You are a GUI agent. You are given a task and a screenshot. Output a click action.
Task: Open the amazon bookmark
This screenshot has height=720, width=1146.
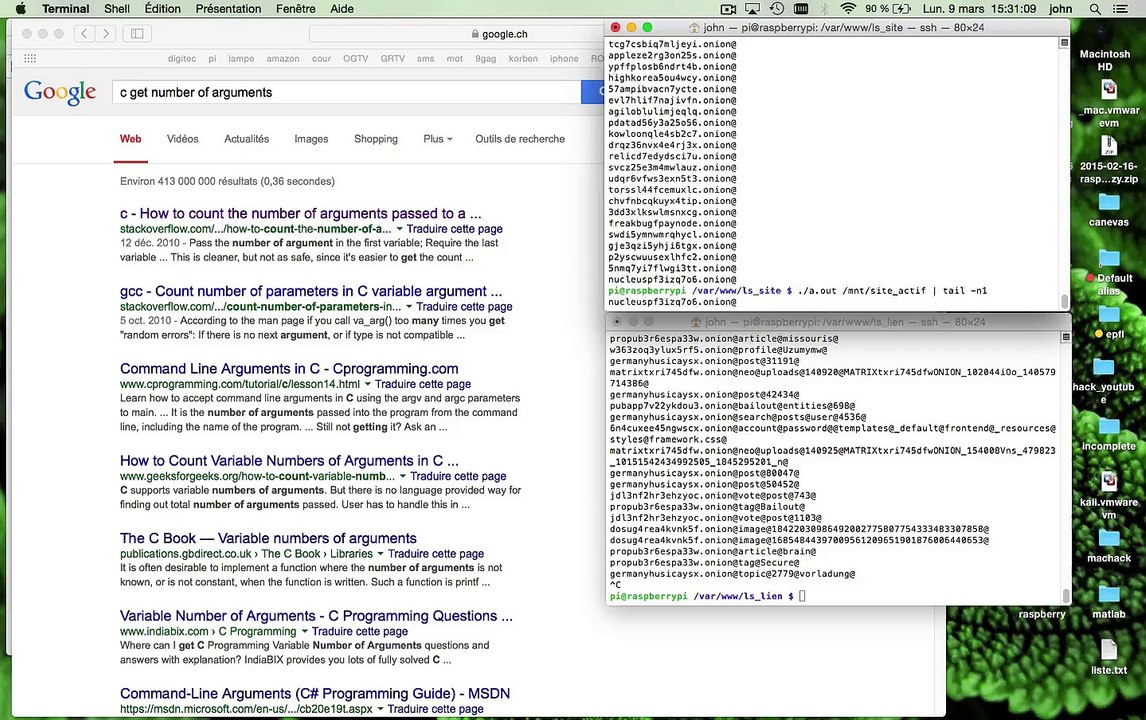click(283, 58)
